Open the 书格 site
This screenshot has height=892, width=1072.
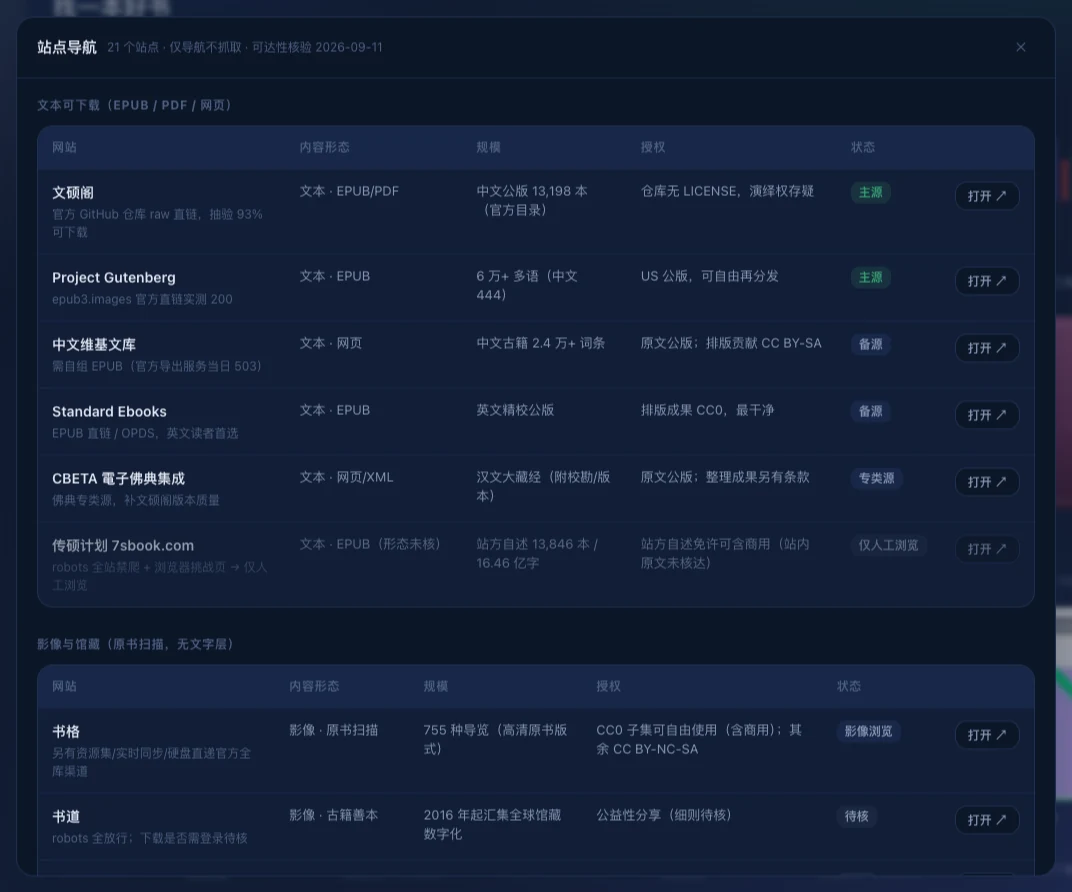[987, 735]
